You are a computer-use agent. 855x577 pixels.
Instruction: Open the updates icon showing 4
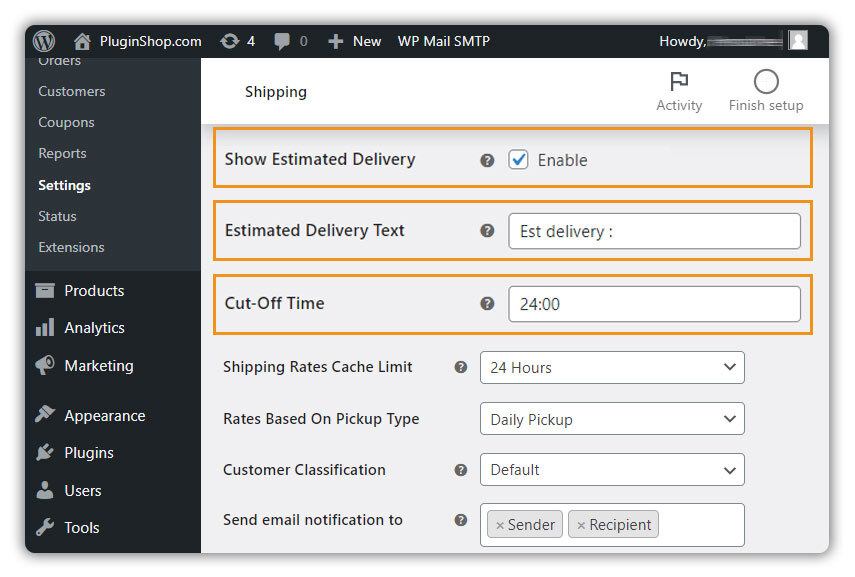coord(230,41)
